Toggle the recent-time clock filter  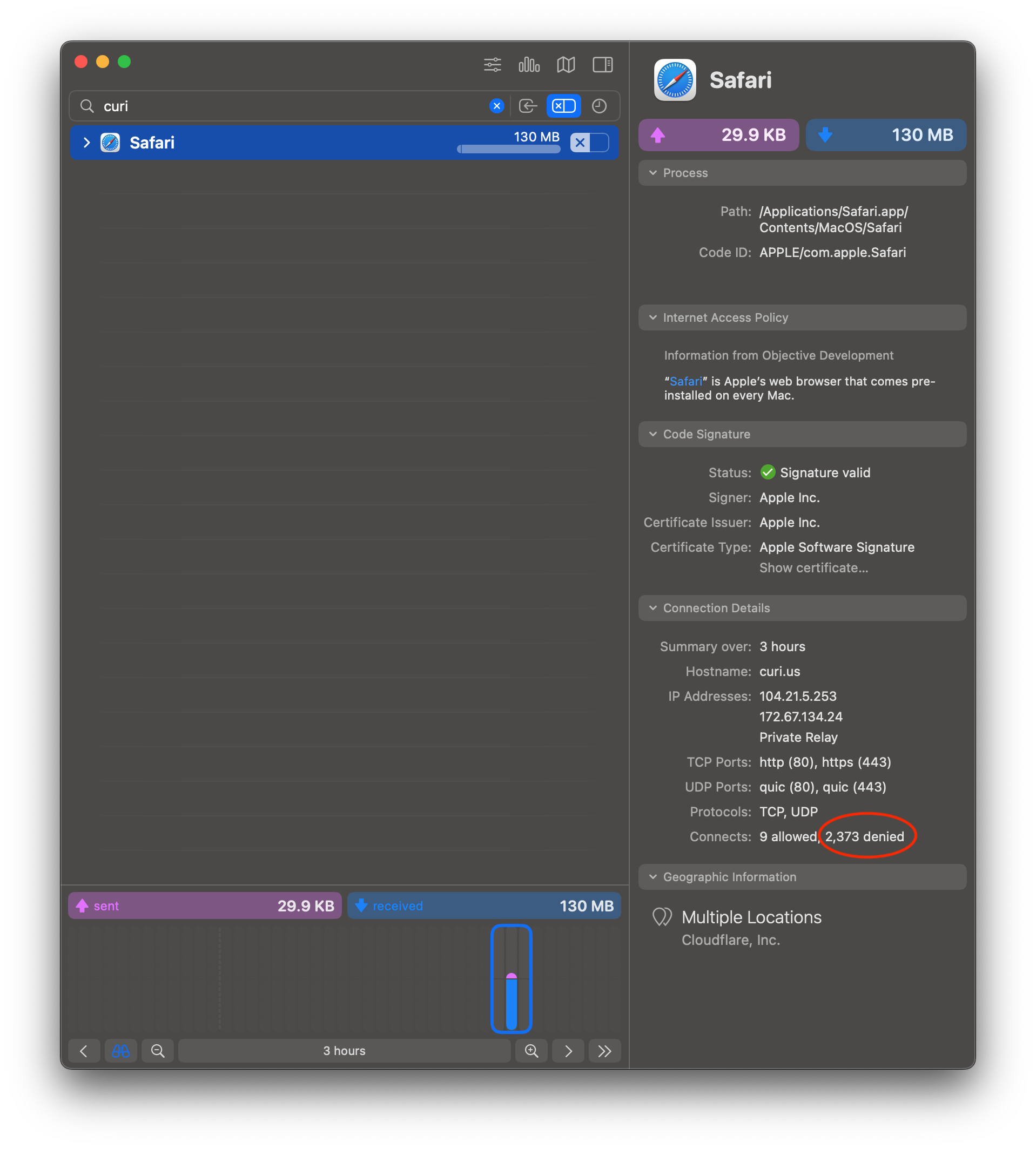(x=600, y=106)
